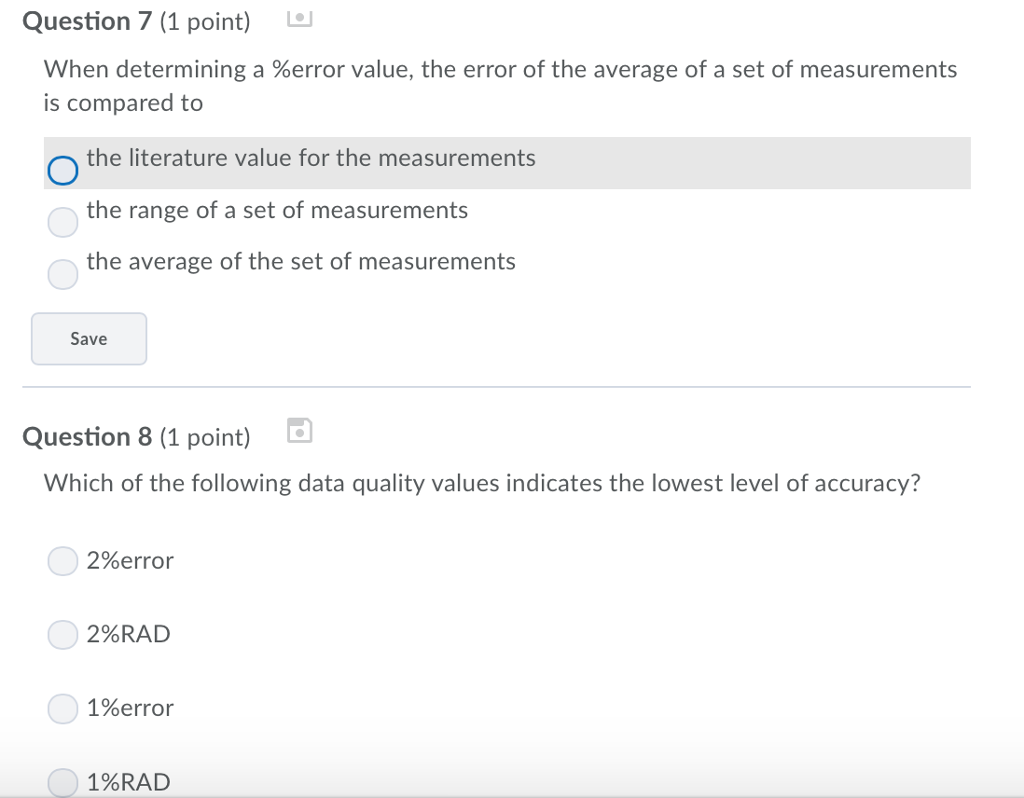
Task: Choose the '2%error' option
Action: click(62, 561)
